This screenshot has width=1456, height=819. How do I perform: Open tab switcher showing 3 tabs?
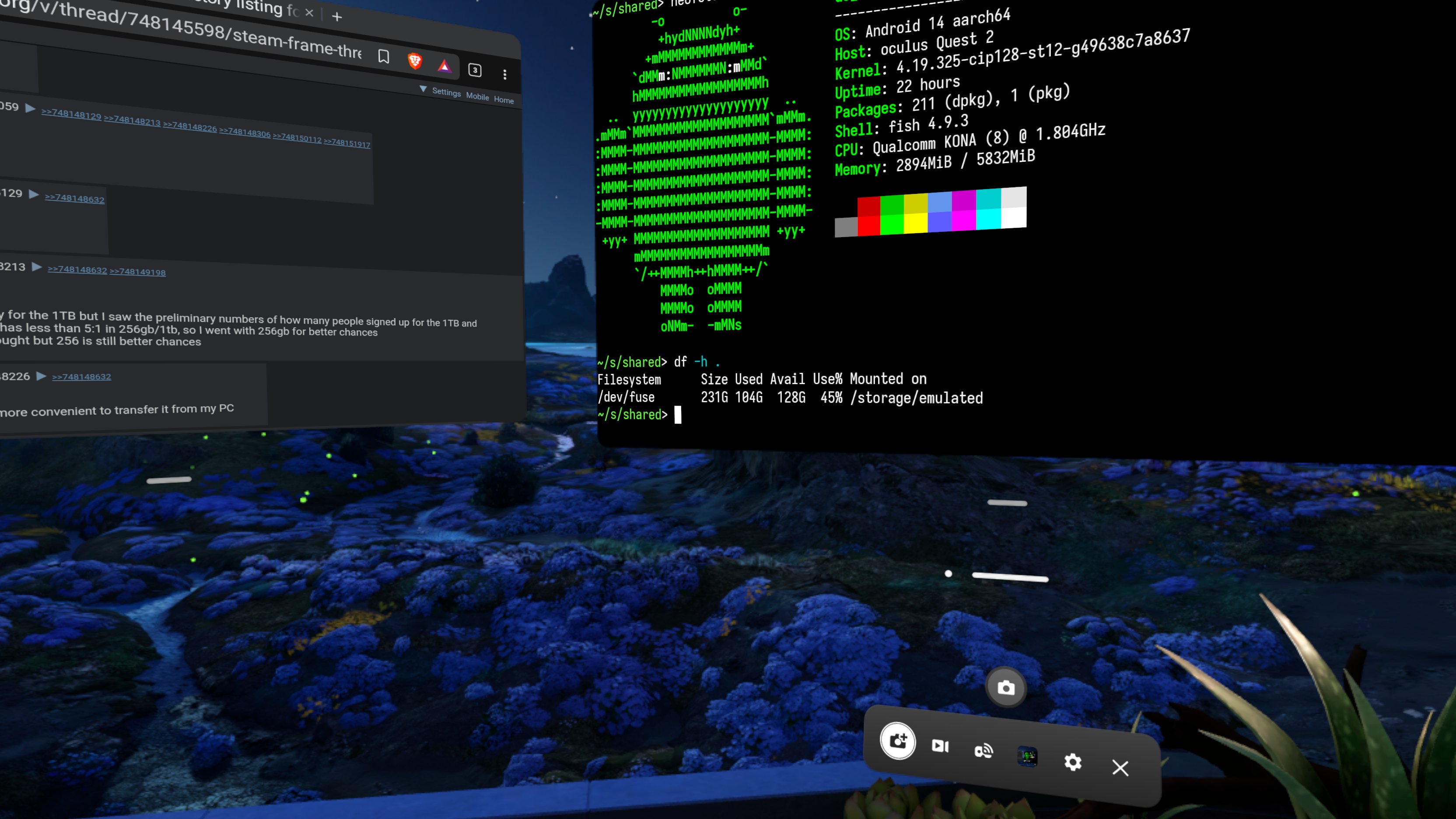(x=475, y=70)
